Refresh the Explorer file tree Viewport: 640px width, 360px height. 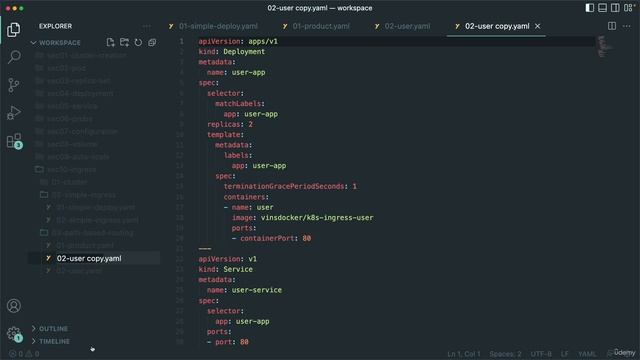[138, 42]
